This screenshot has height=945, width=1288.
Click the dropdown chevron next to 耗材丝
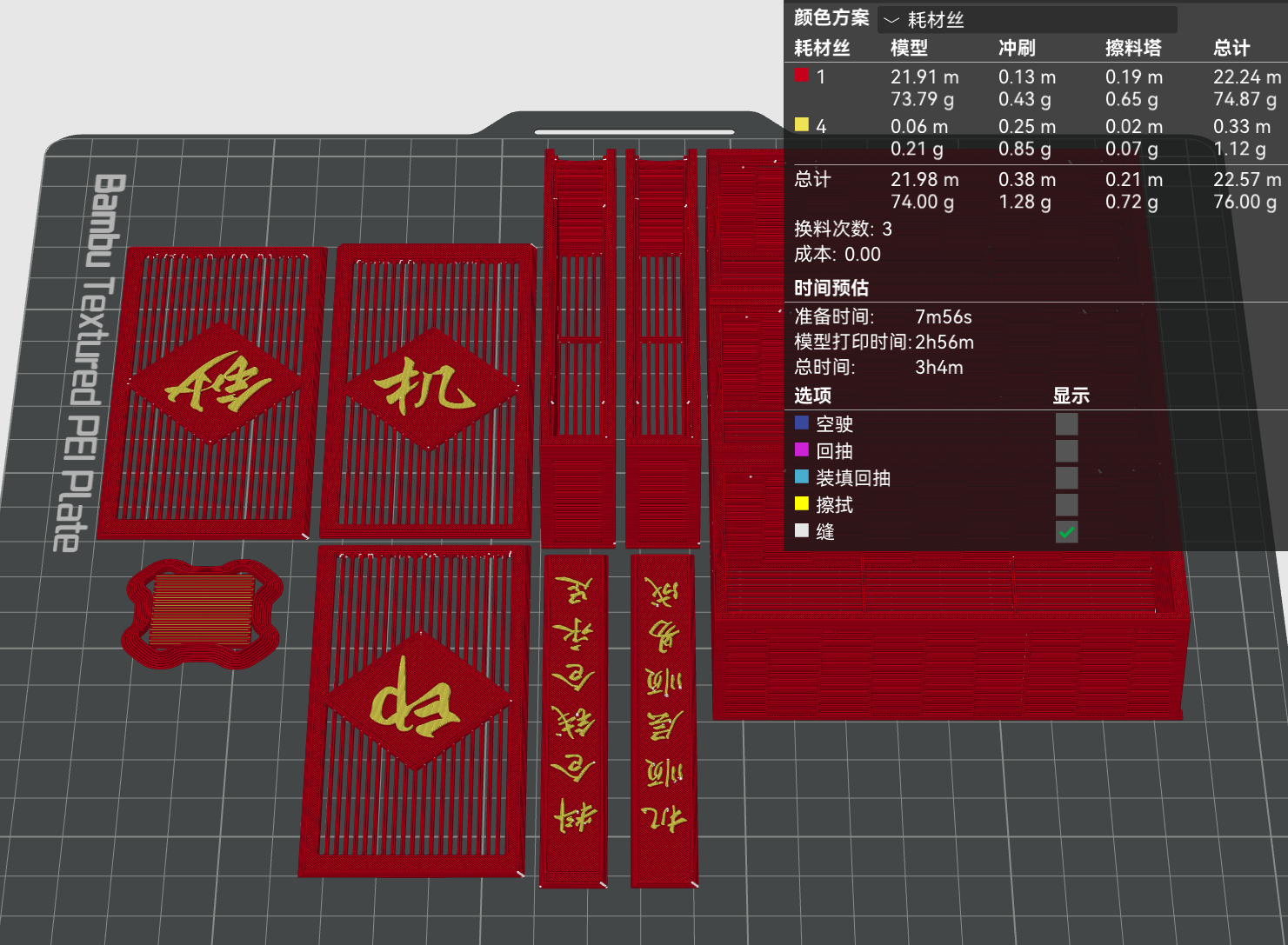pos(891,20)
